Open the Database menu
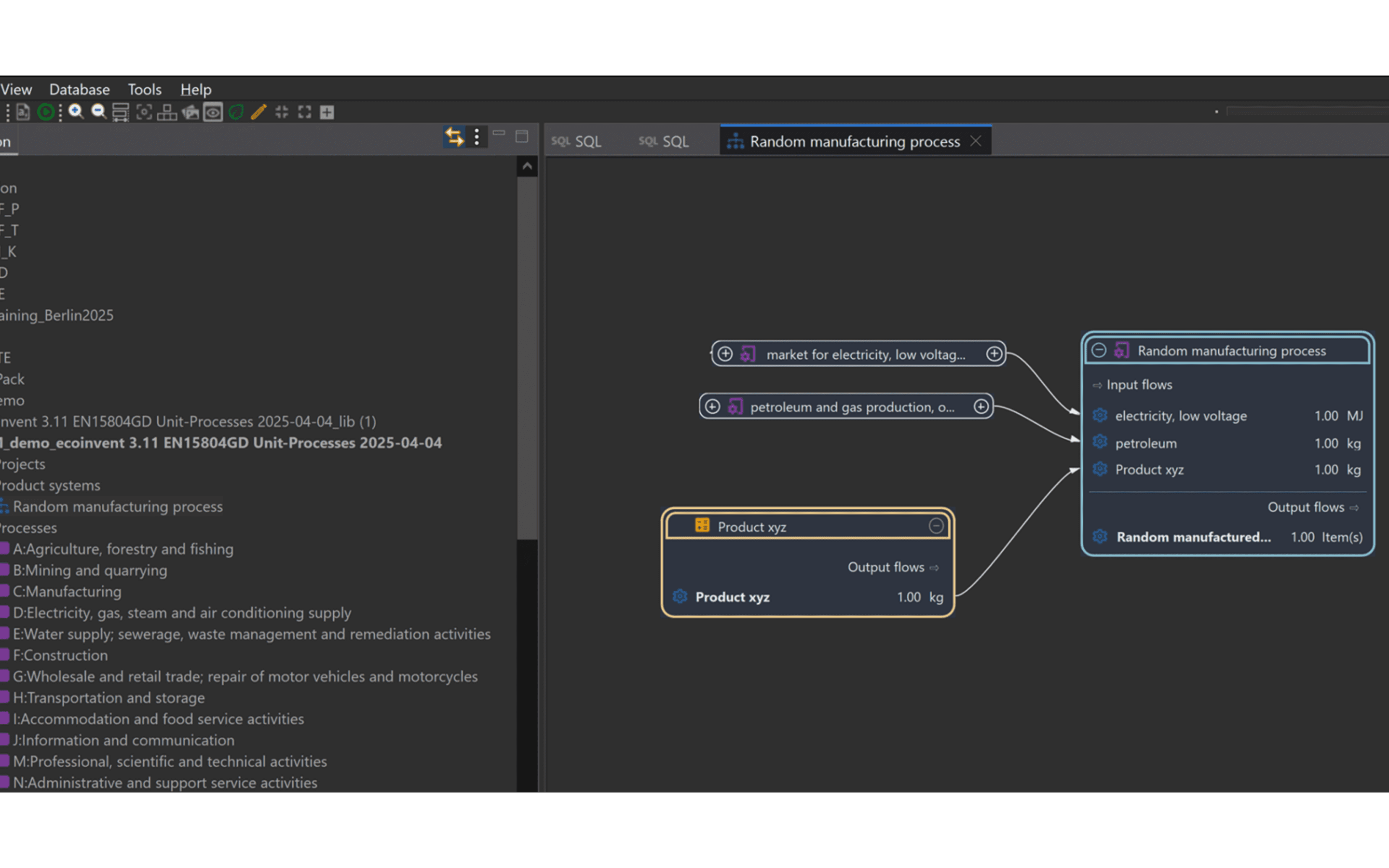Image resolution: width=1389 pixels, height=868 pixels. coord(79,90)
